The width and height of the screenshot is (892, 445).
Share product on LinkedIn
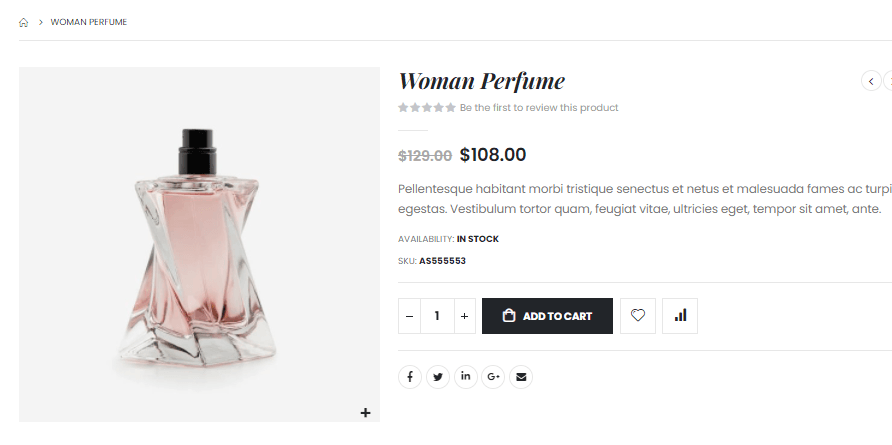click(465, 377)
